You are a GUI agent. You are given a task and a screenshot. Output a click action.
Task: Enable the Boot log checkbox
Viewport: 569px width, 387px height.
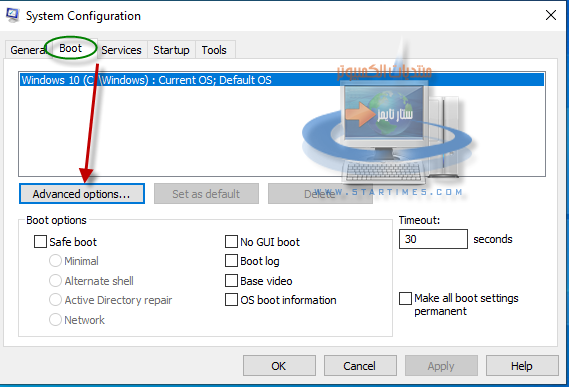(x=231, y=261)
